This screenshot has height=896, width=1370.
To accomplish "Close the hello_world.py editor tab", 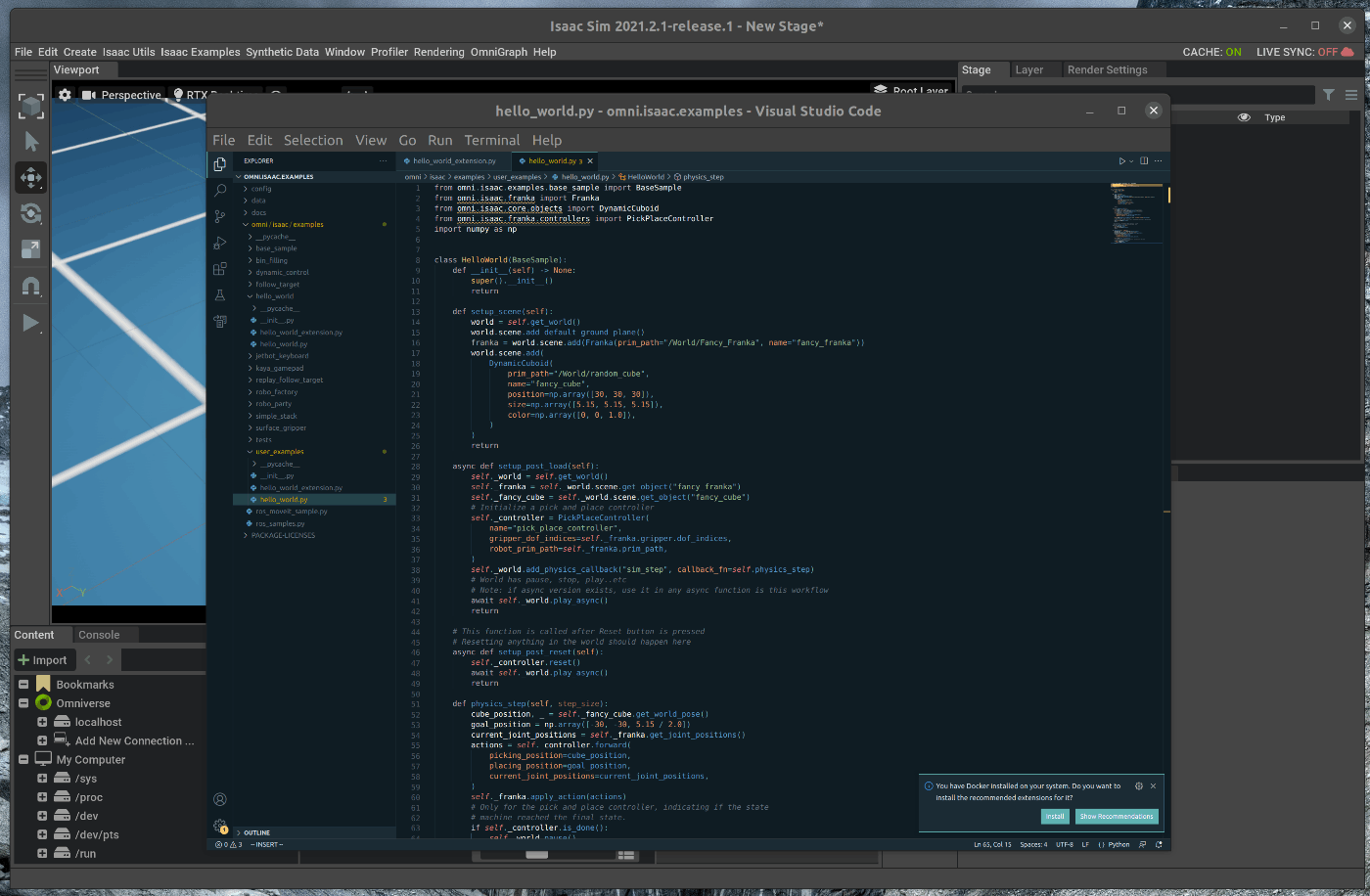I will (x=590, y=161).
